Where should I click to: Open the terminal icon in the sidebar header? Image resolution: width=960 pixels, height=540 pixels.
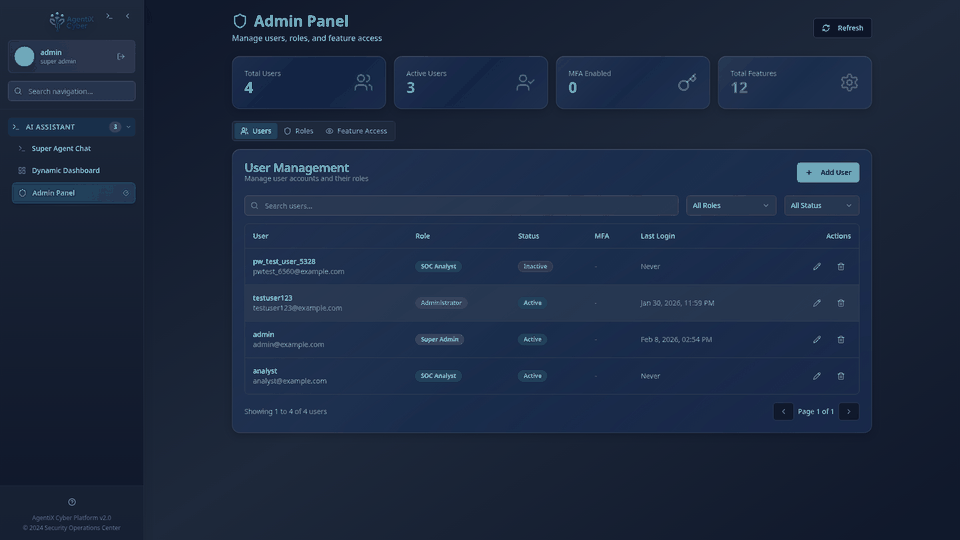109,16
